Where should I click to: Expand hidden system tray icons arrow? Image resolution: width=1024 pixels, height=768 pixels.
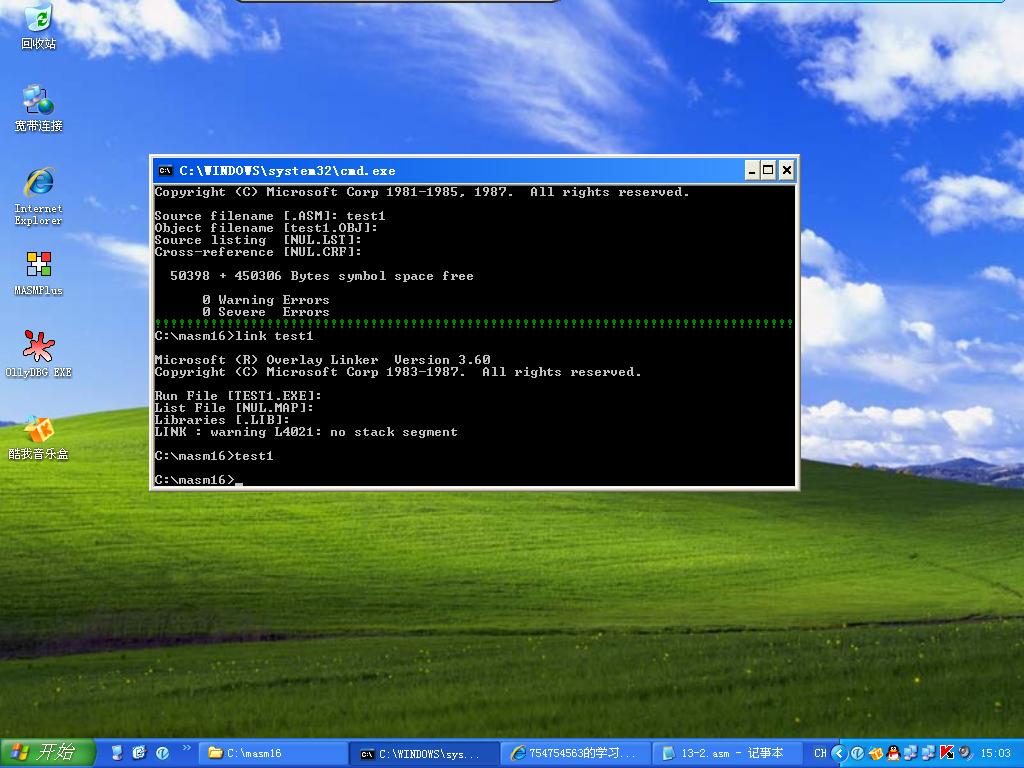click(839, 753)
